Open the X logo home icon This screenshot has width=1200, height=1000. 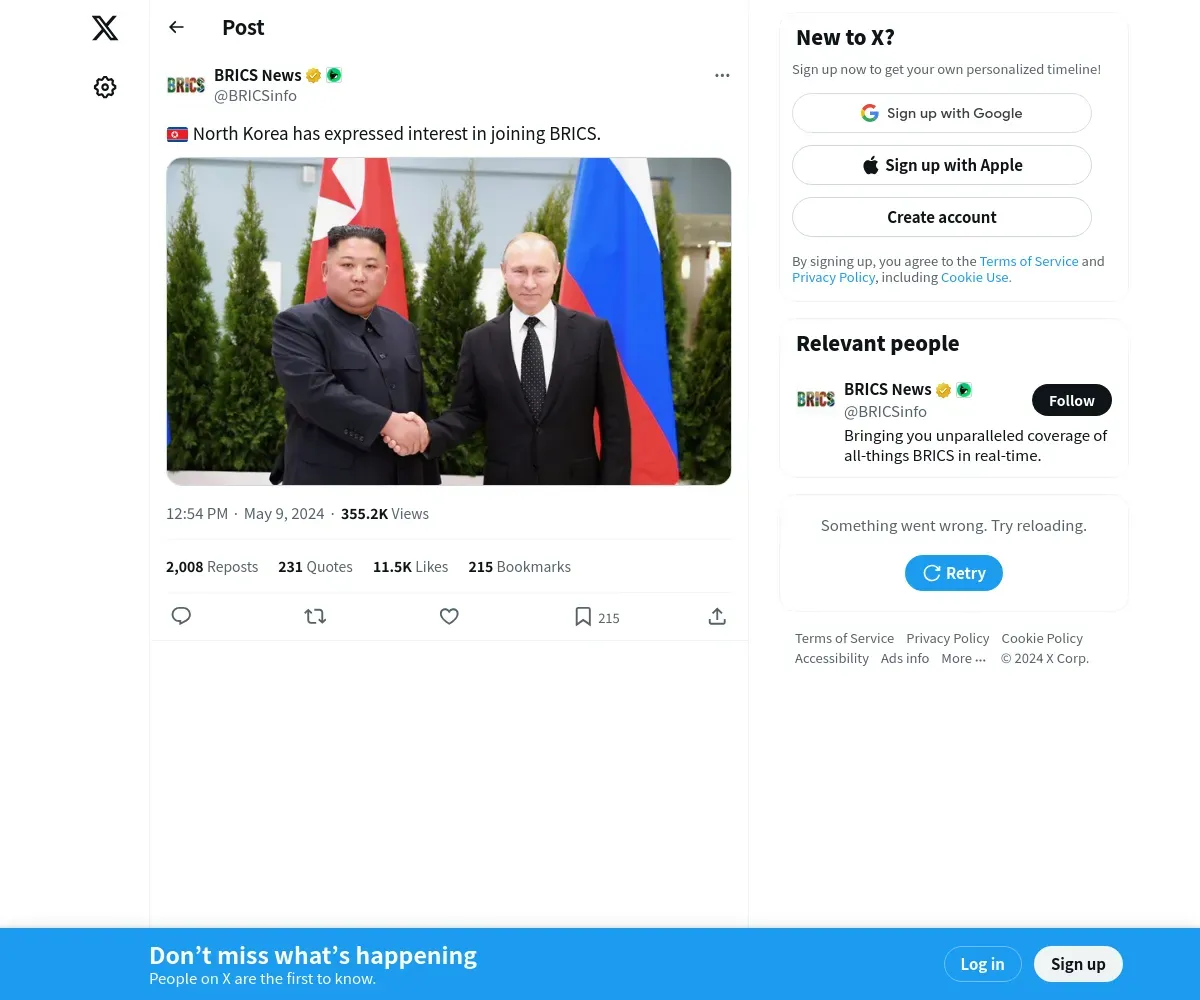105,28
